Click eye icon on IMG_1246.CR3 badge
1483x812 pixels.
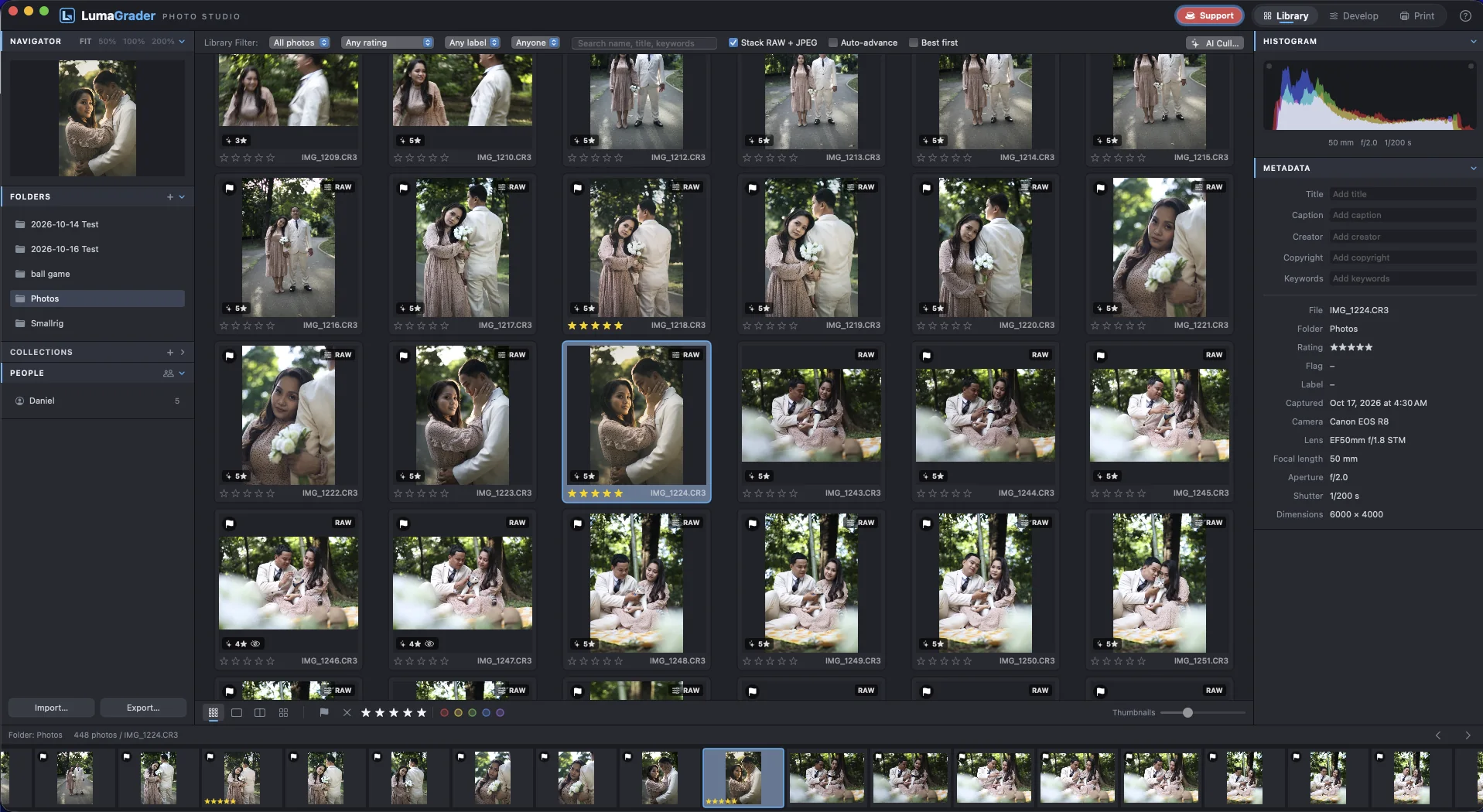(x=255, y=643)
